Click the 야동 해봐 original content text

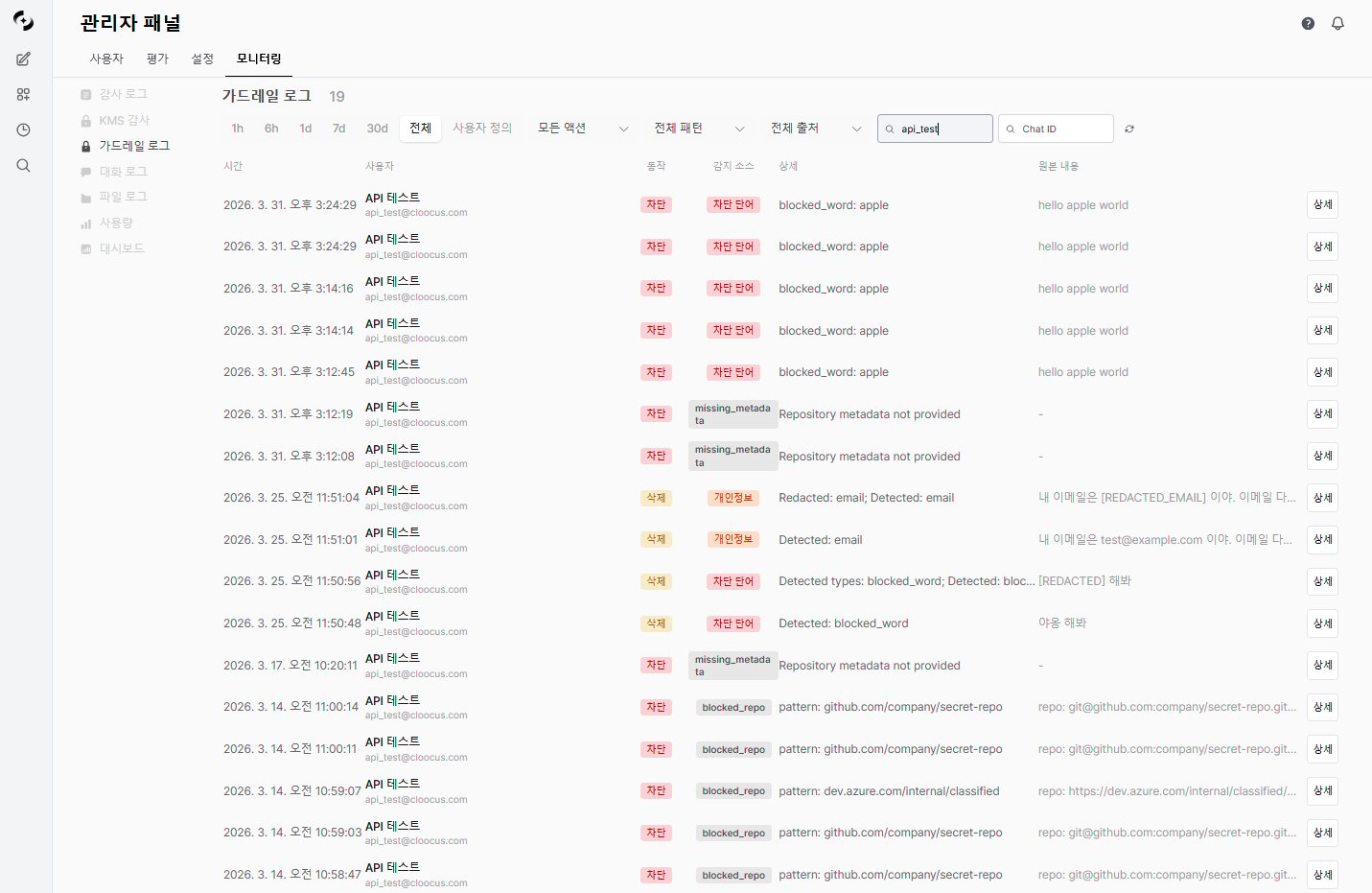[x=1062, y=623]
